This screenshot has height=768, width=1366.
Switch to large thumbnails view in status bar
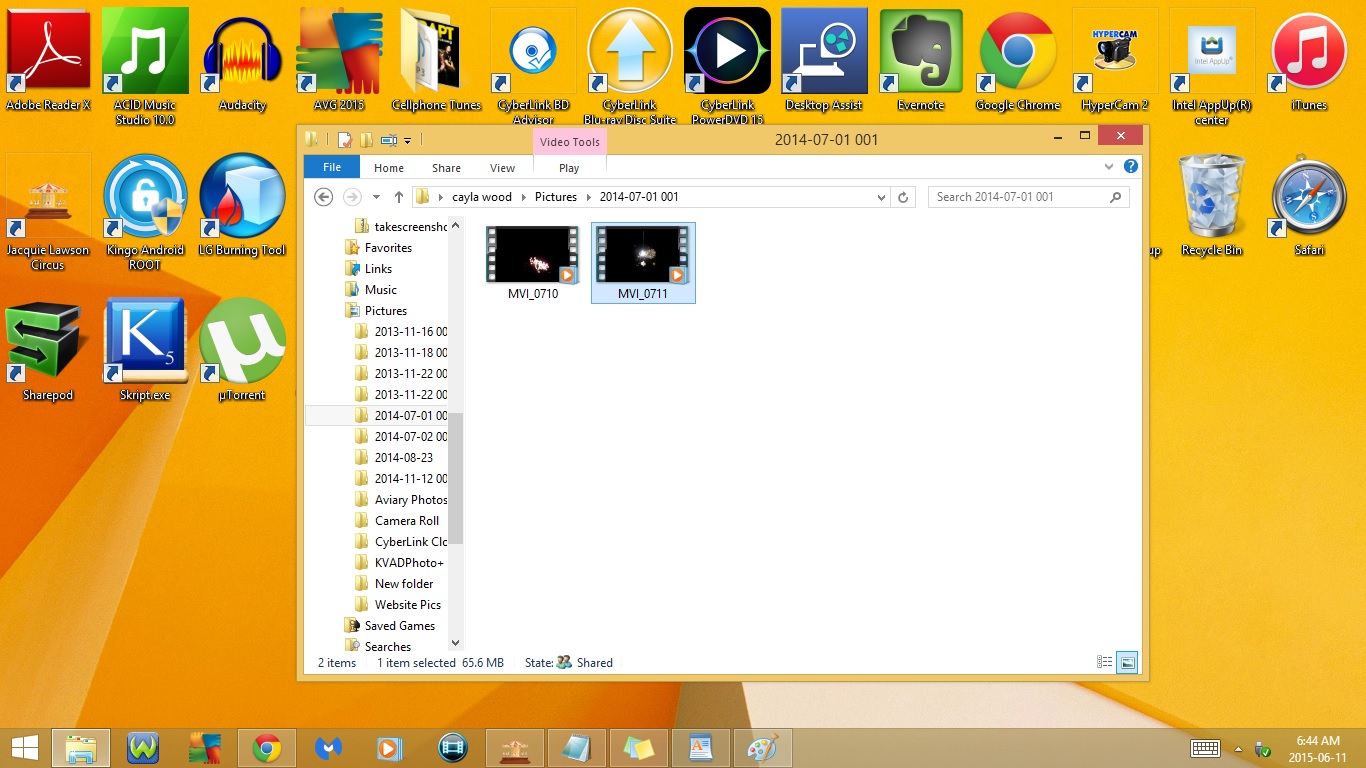coord(1126,662)
